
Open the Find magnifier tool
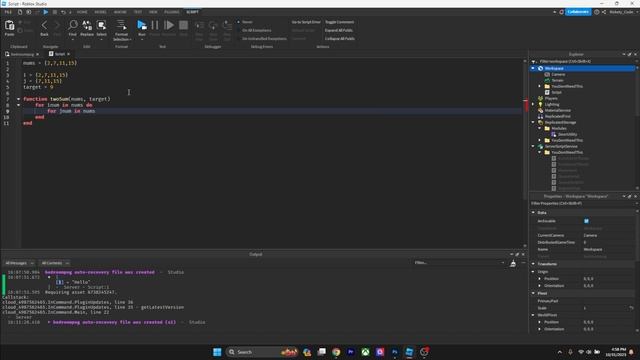(x=73, y=25)
